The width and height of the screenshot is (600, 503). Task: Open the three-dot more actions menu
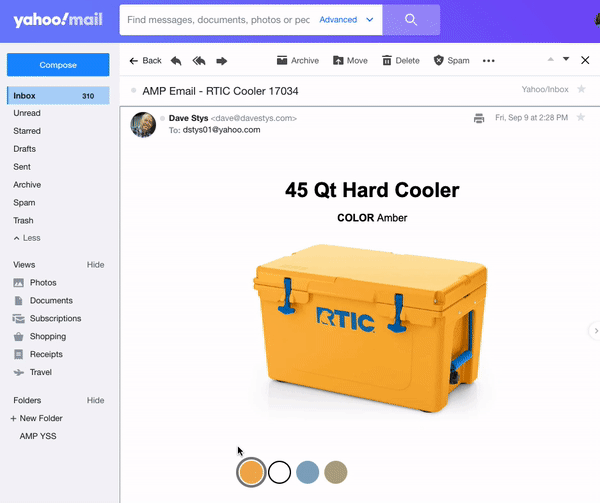click(489, 61)
